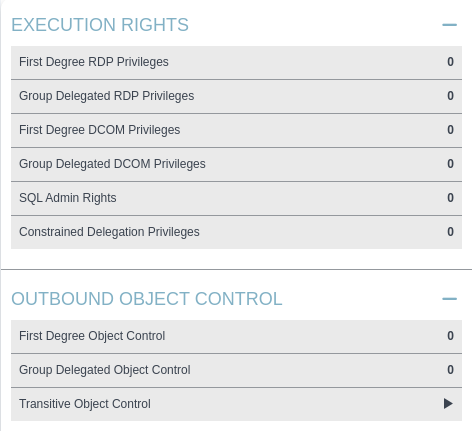This screenshot has width=472, height=431.
Task: Click the Constrained Delegation Privileges count
Action: tap(450, 232)
